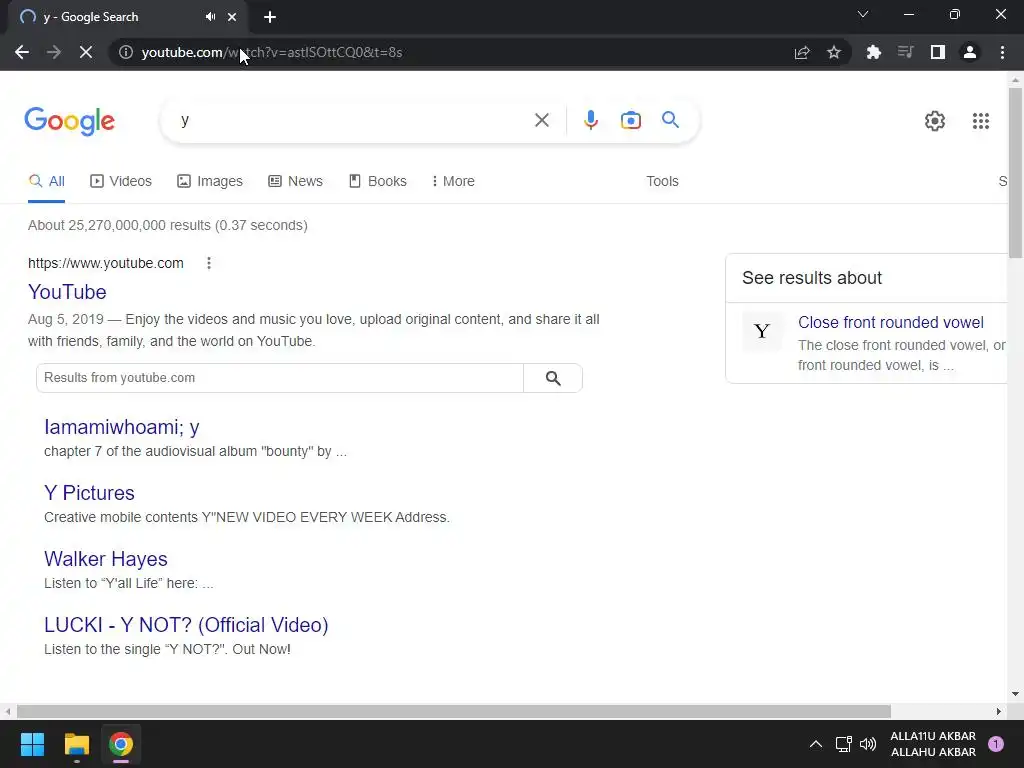Open Chrome profile avatar icon
The width and height of the screenshot is (1024, 768).
[x=970, y=52]
